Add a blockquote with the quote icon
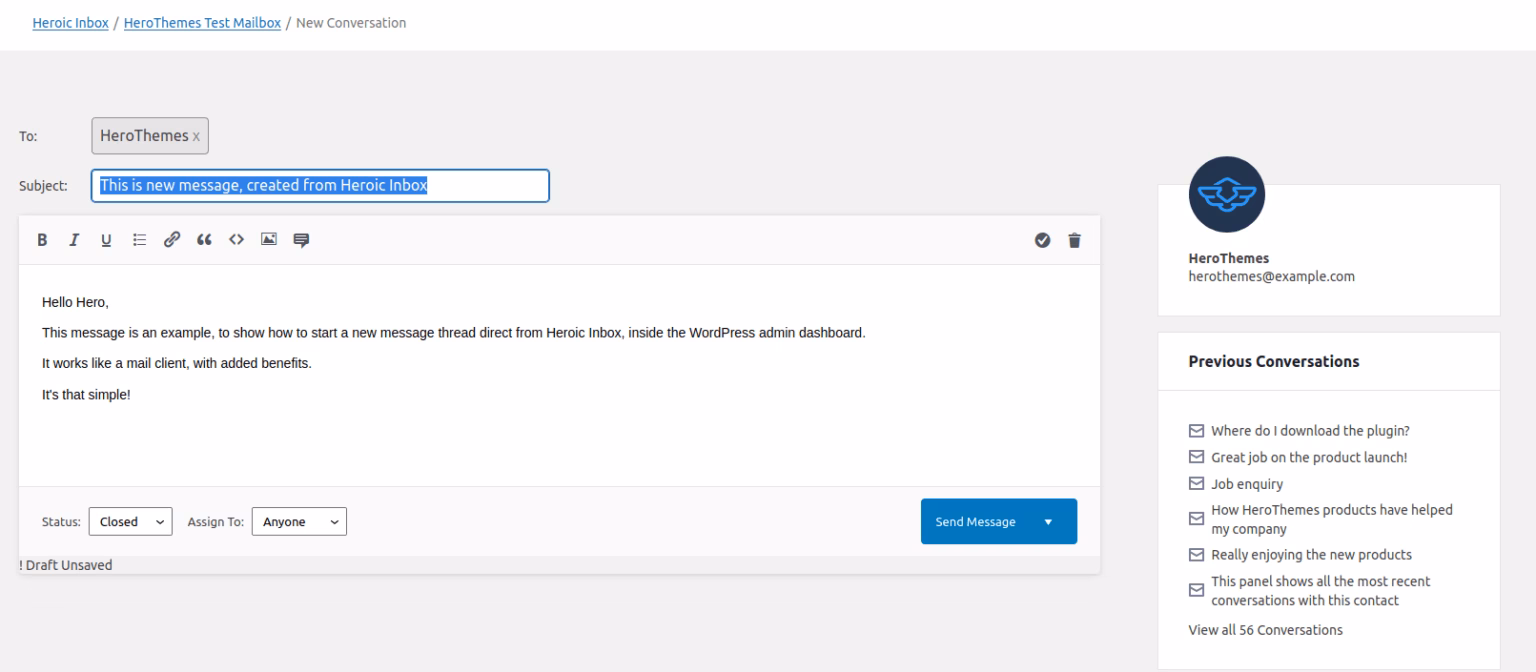The height and width of the screenshot is (672, 1536). pos(204,240)
